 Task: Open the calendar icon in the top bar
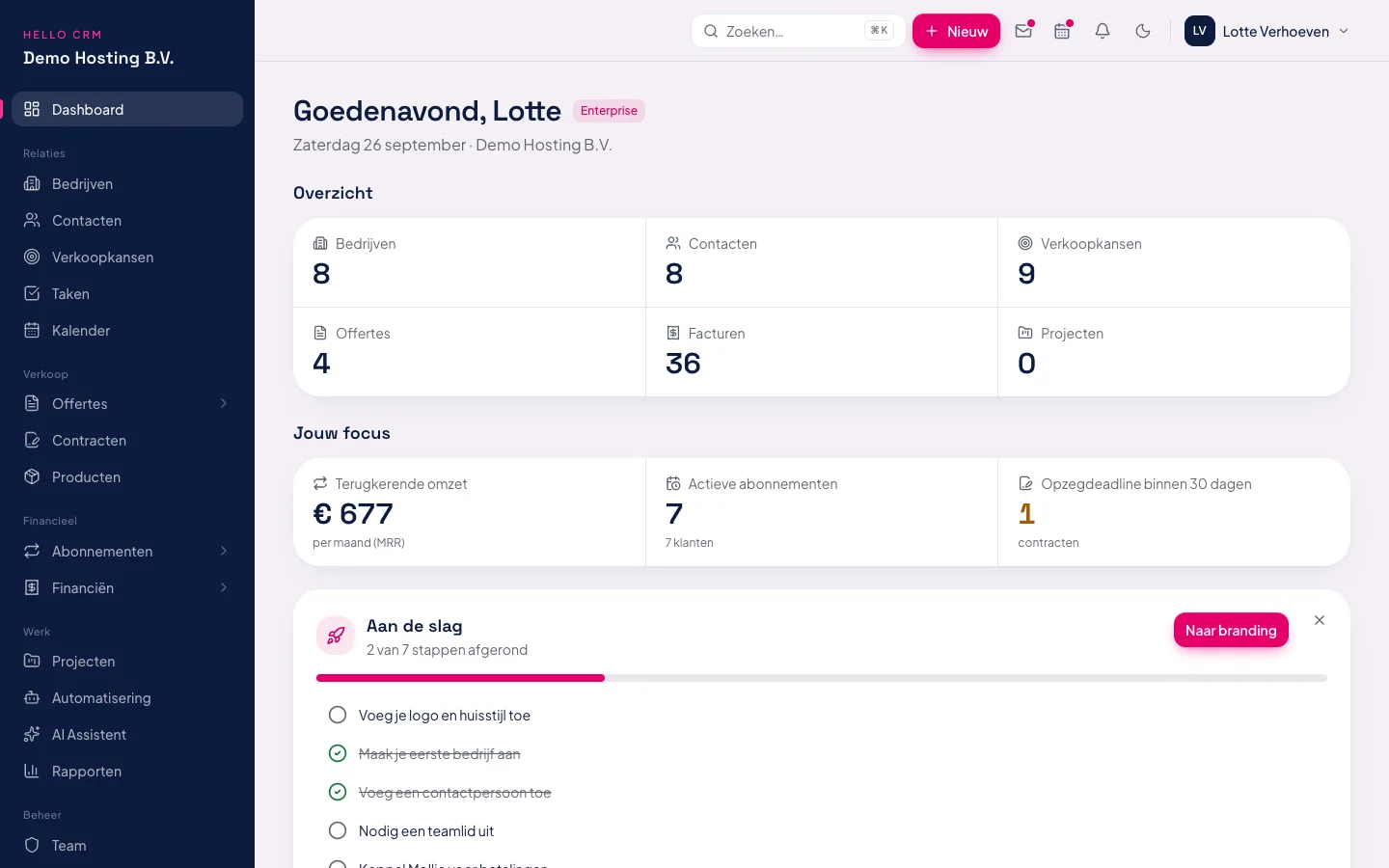pyautogui.click(x=1062, y=31)
